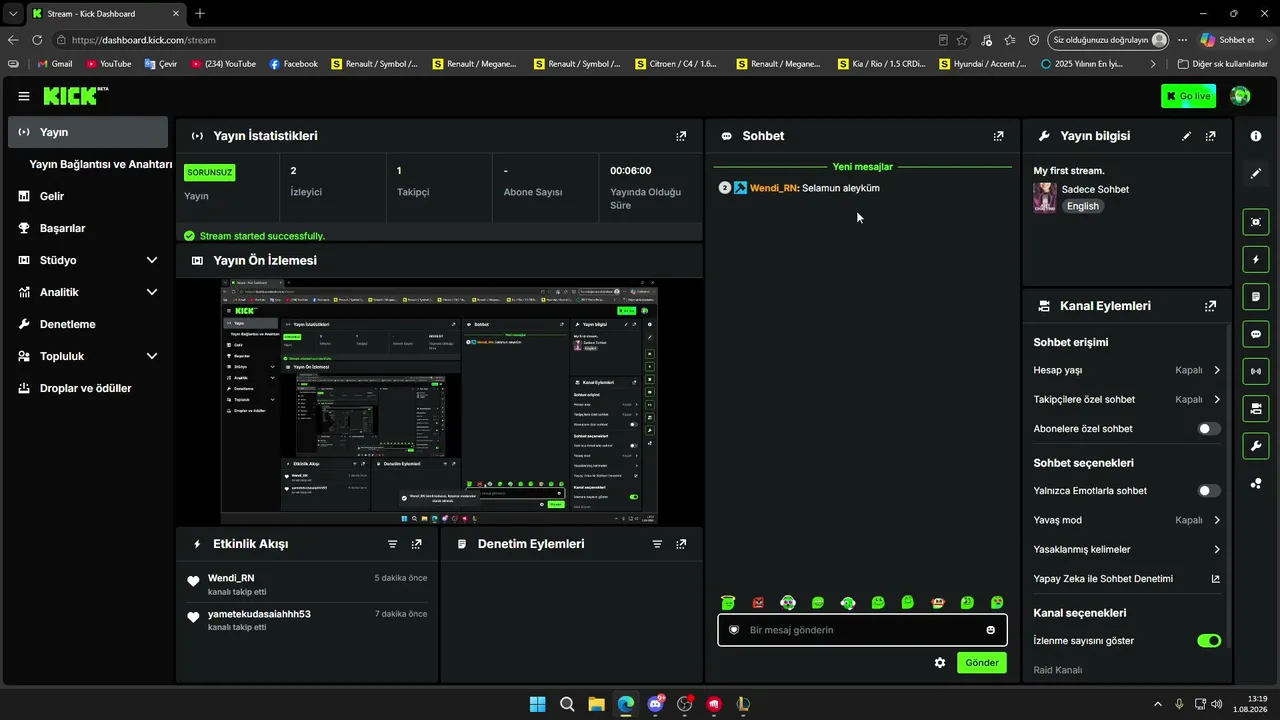Screen dimensions: 1280x720
Task: Open the Windows Start menu
Action: pos(537,704)
